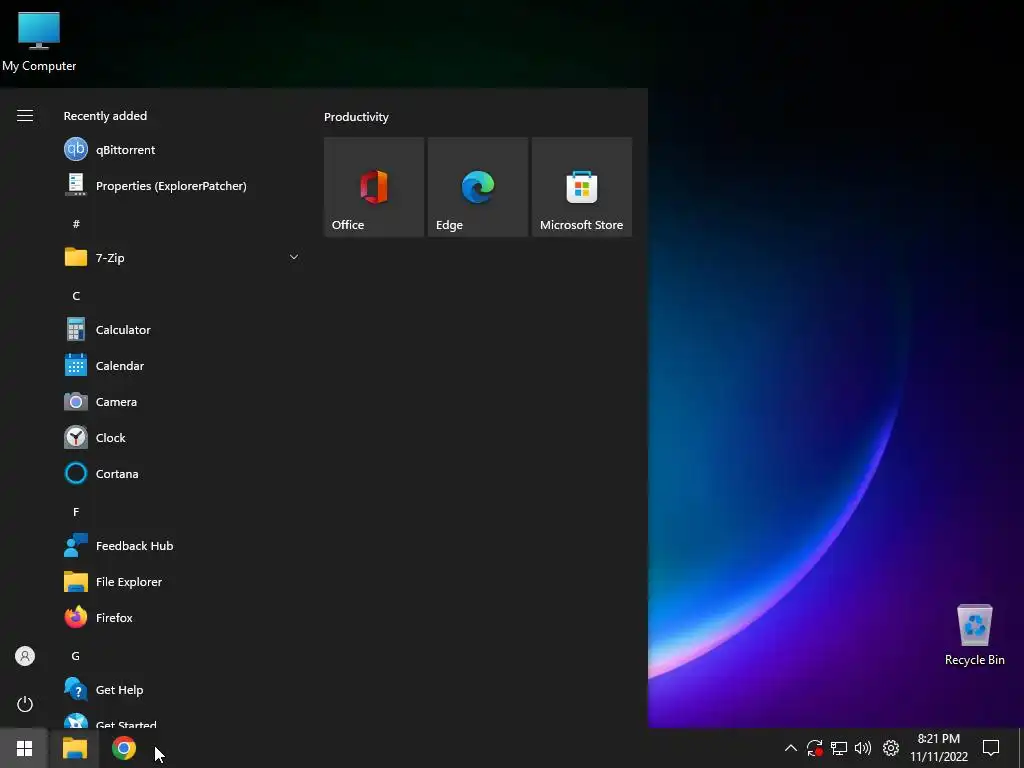Open the clock and date flyout
Screen dimensions: 1024x768
pyautogui.click(x=938, y=748)
